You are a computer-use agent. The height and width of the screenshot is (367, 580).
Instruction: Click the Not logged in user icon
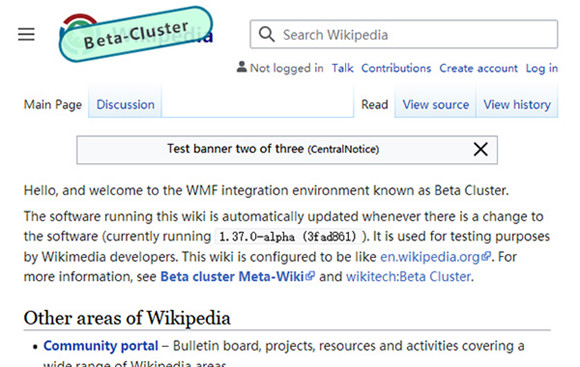pos(242,67)
